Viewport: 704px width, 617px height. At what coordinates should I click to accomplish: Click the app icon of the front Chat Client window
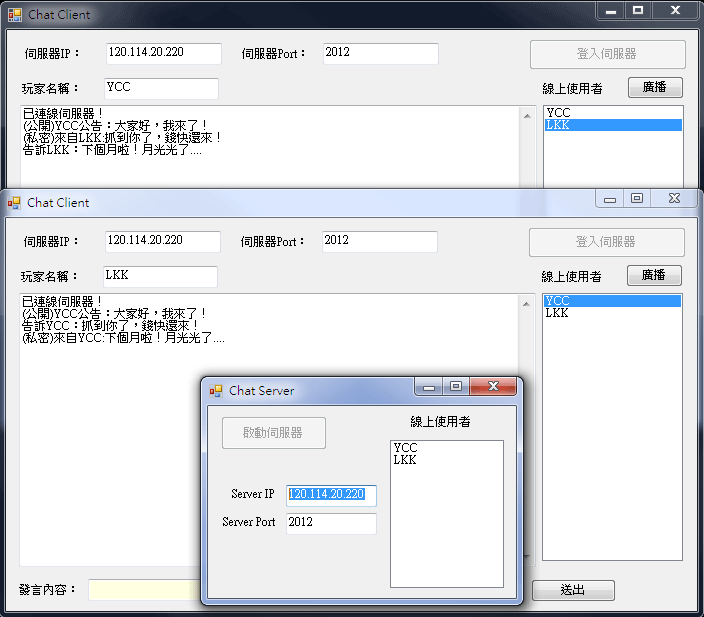click(14, 203)
